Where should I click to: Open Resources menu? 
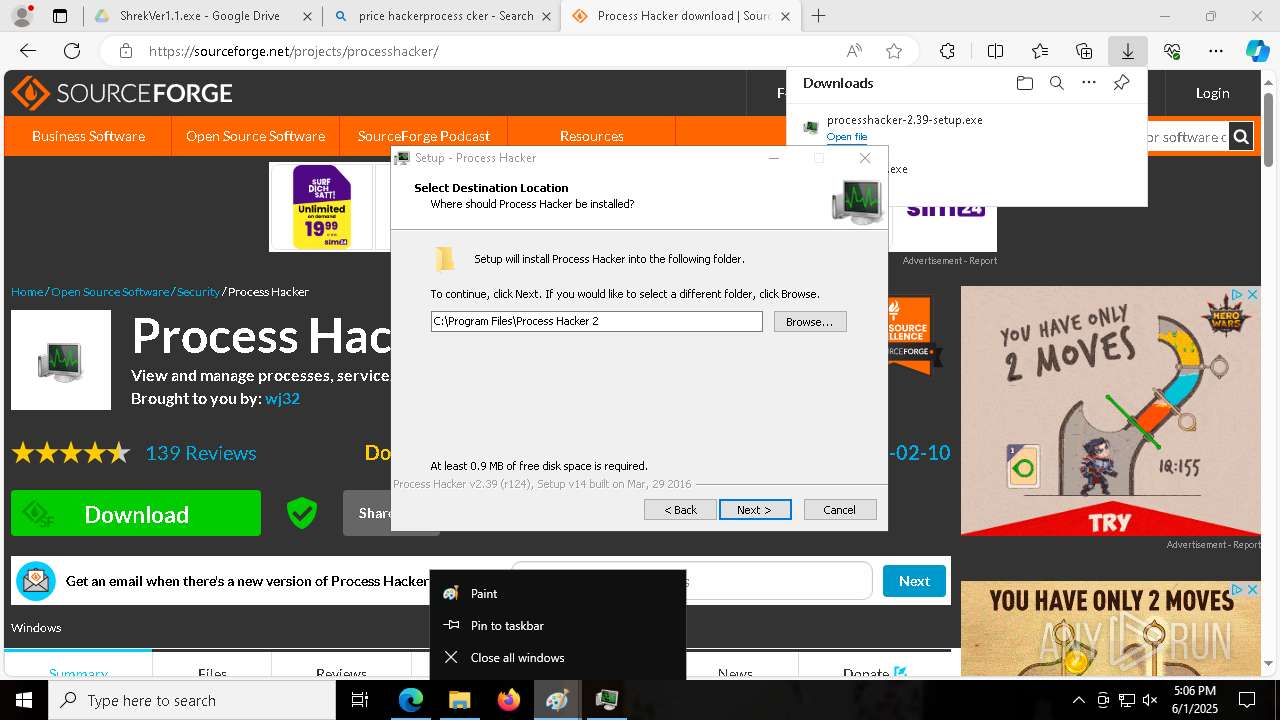592,136
